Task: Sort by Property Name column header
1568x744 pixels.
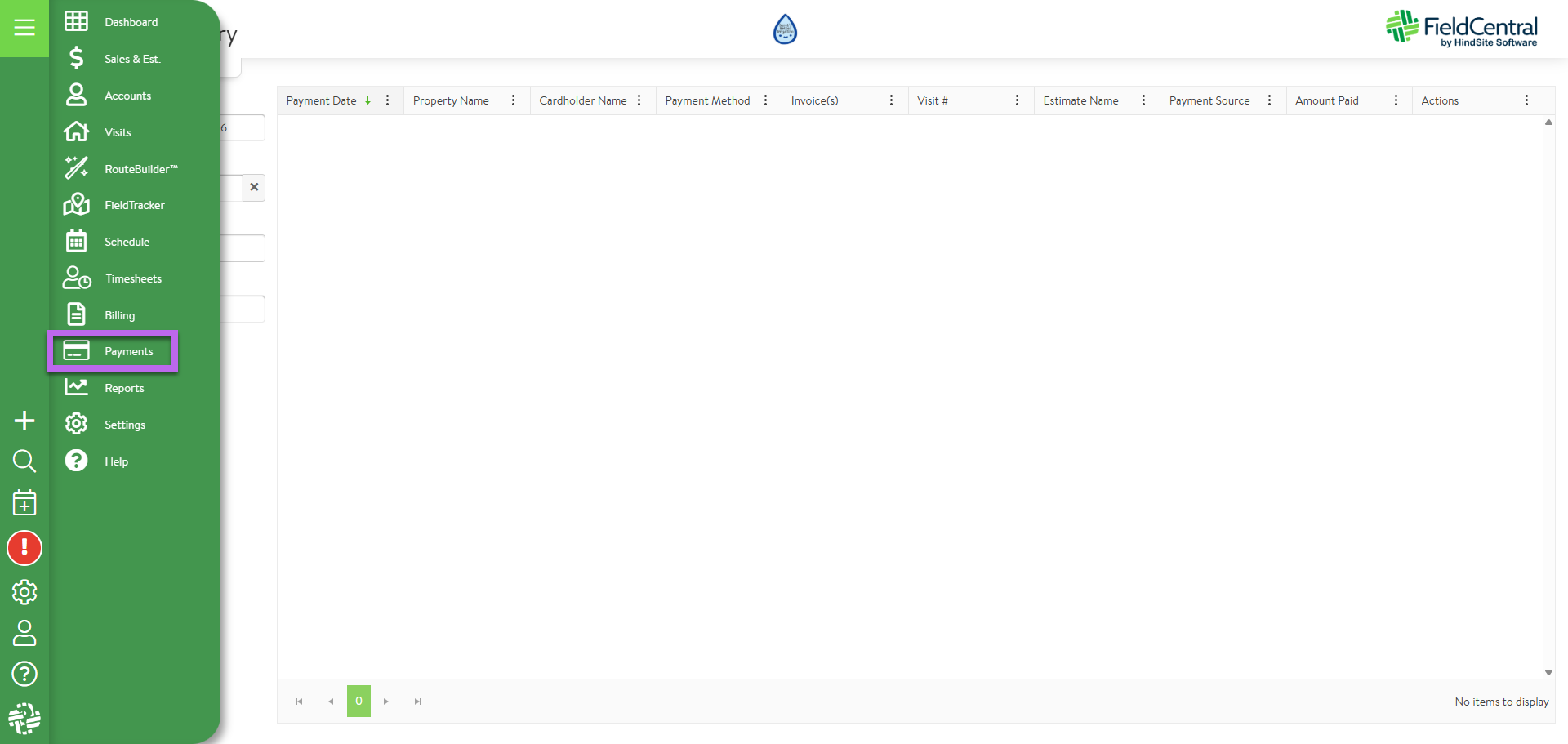Action: click(451, 100)
